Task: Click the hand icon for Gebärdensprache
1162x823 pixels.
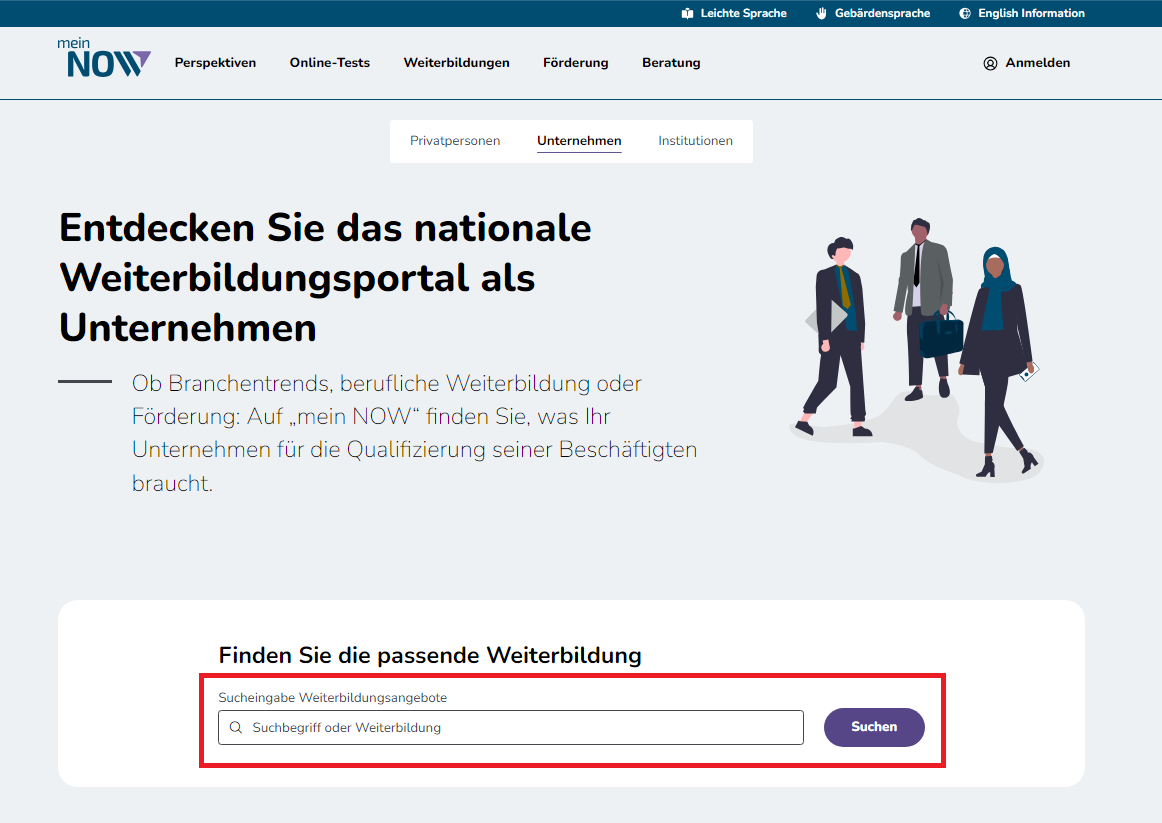Action: [x=822, y=14]
